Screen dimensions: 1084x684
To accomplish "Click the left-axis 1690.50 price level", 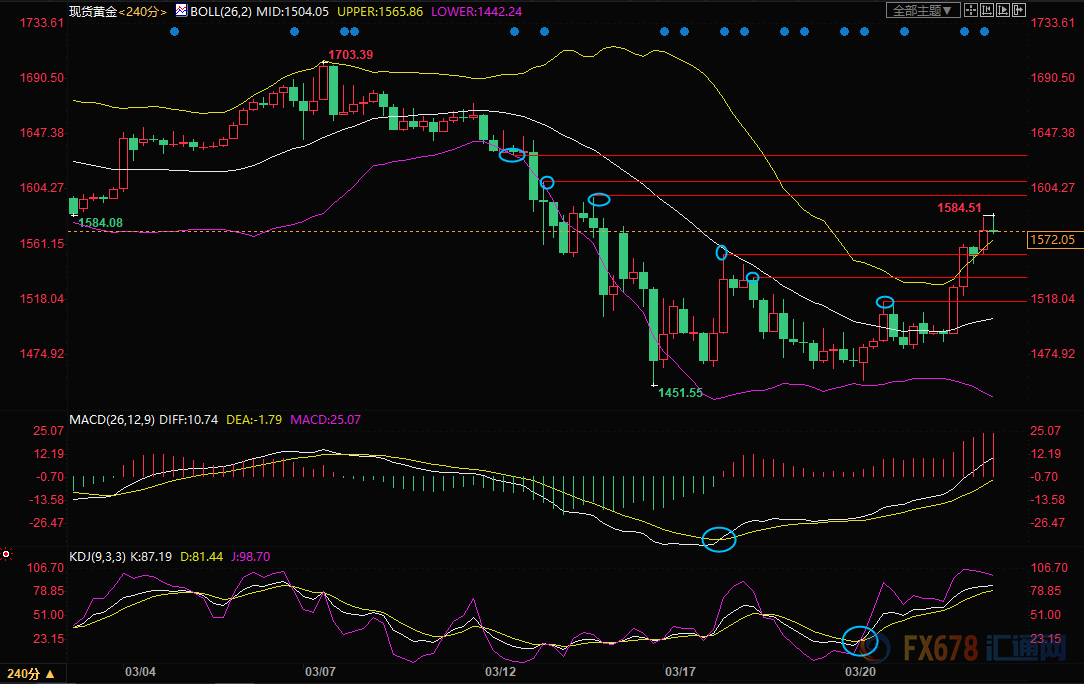I will click(41, 78).
